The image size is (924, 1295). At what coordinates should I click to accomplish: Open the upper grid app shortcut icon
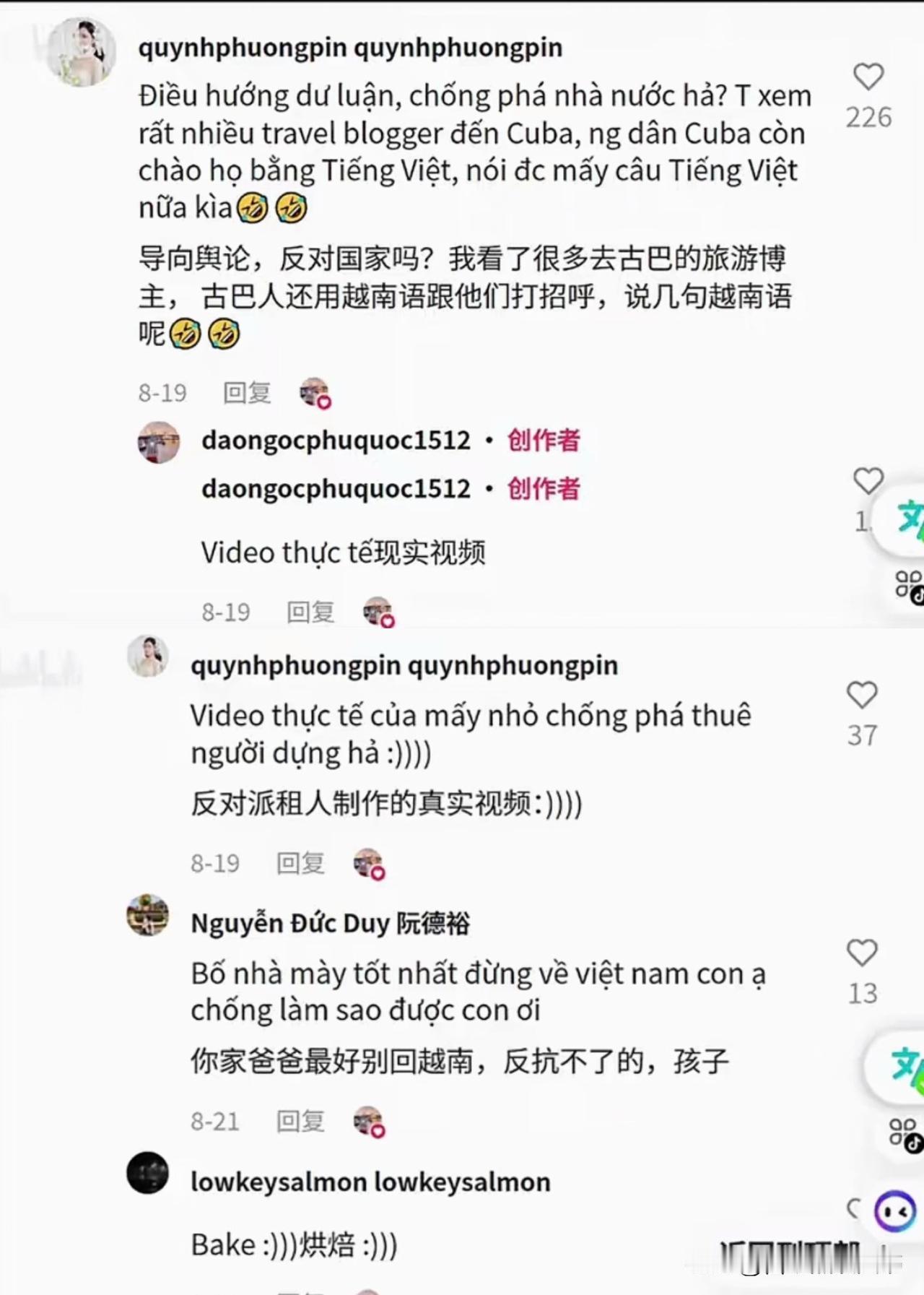(x=909, y=585)
